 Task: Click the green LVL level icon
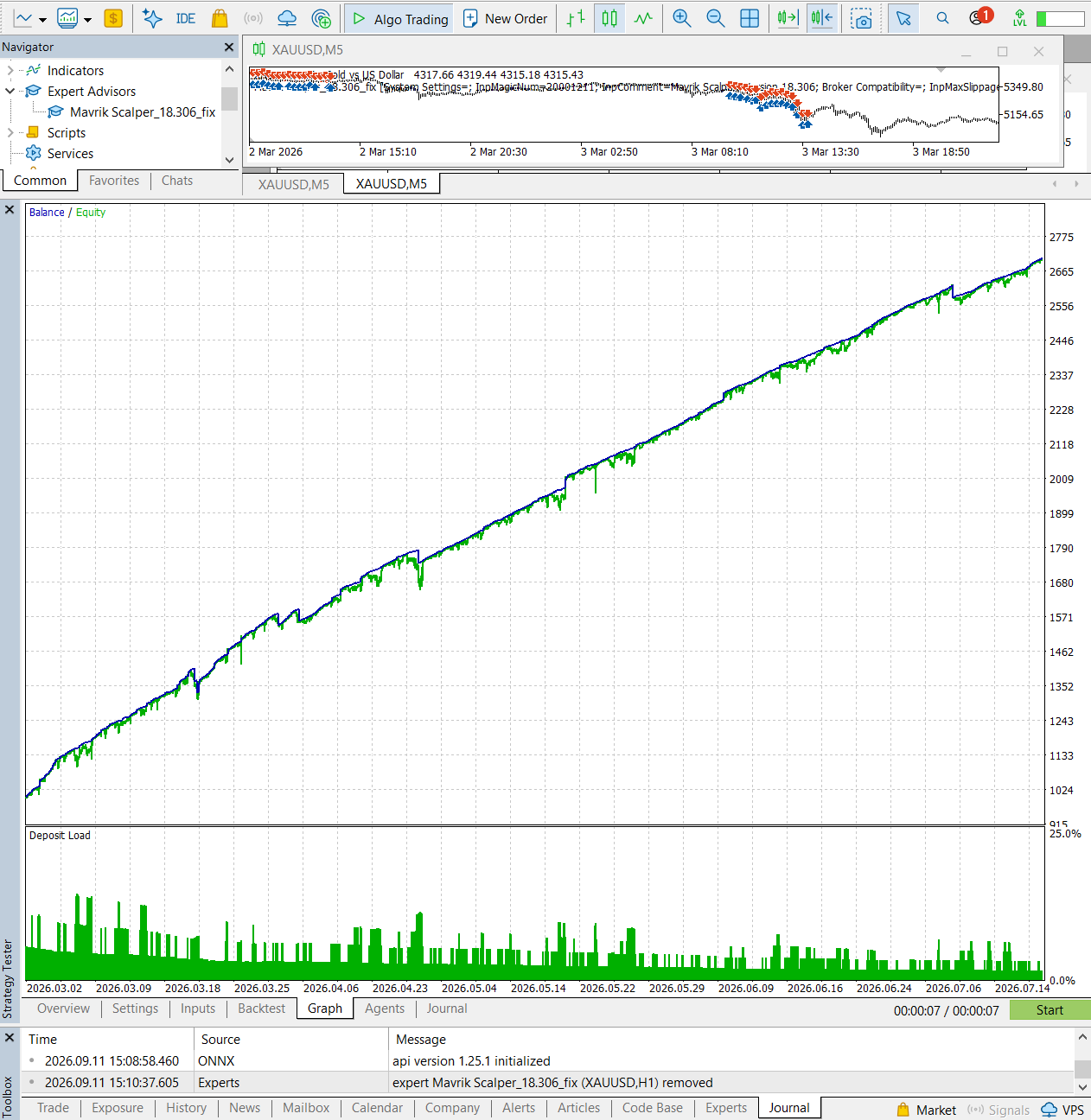[x=1020, y=18]
